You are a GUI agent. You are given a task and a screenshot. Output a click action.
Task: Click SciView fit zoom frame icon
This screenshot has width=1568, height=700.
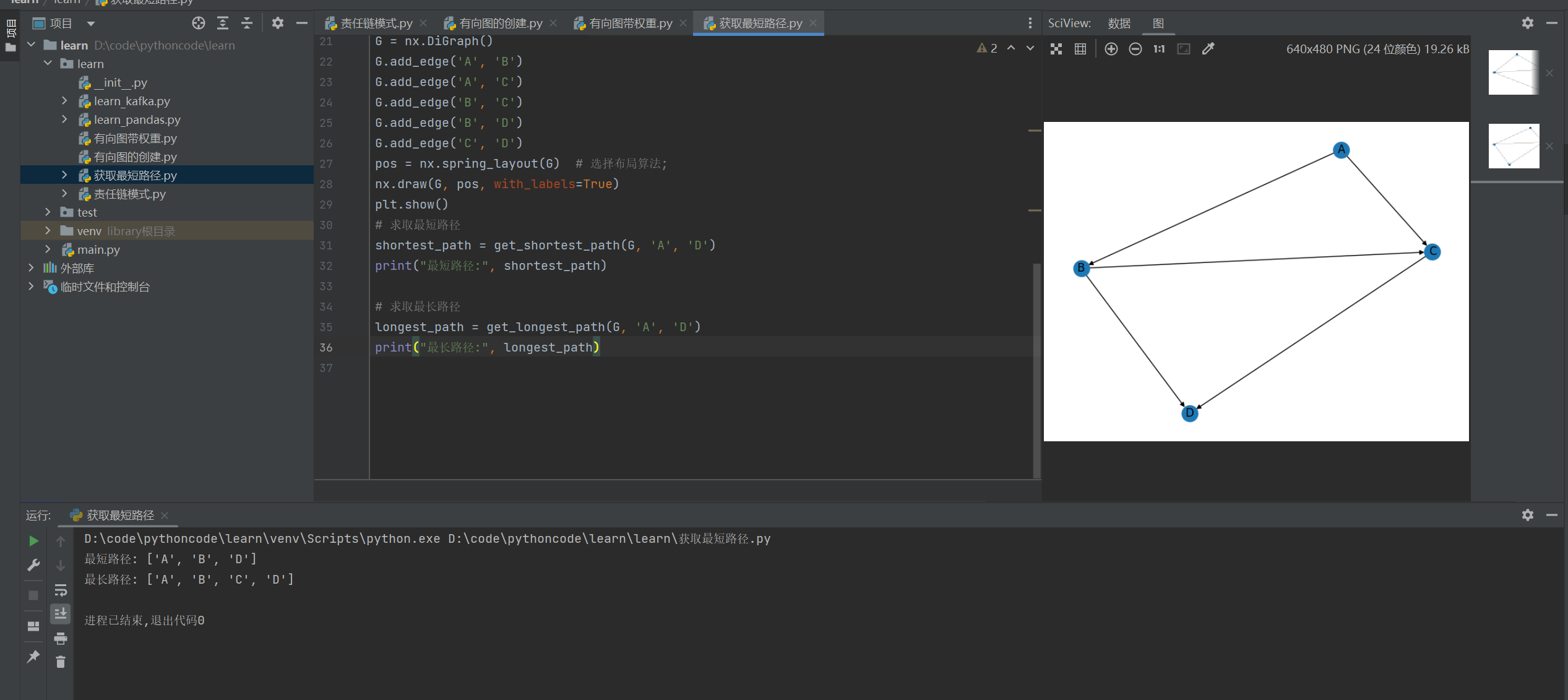1184,49
